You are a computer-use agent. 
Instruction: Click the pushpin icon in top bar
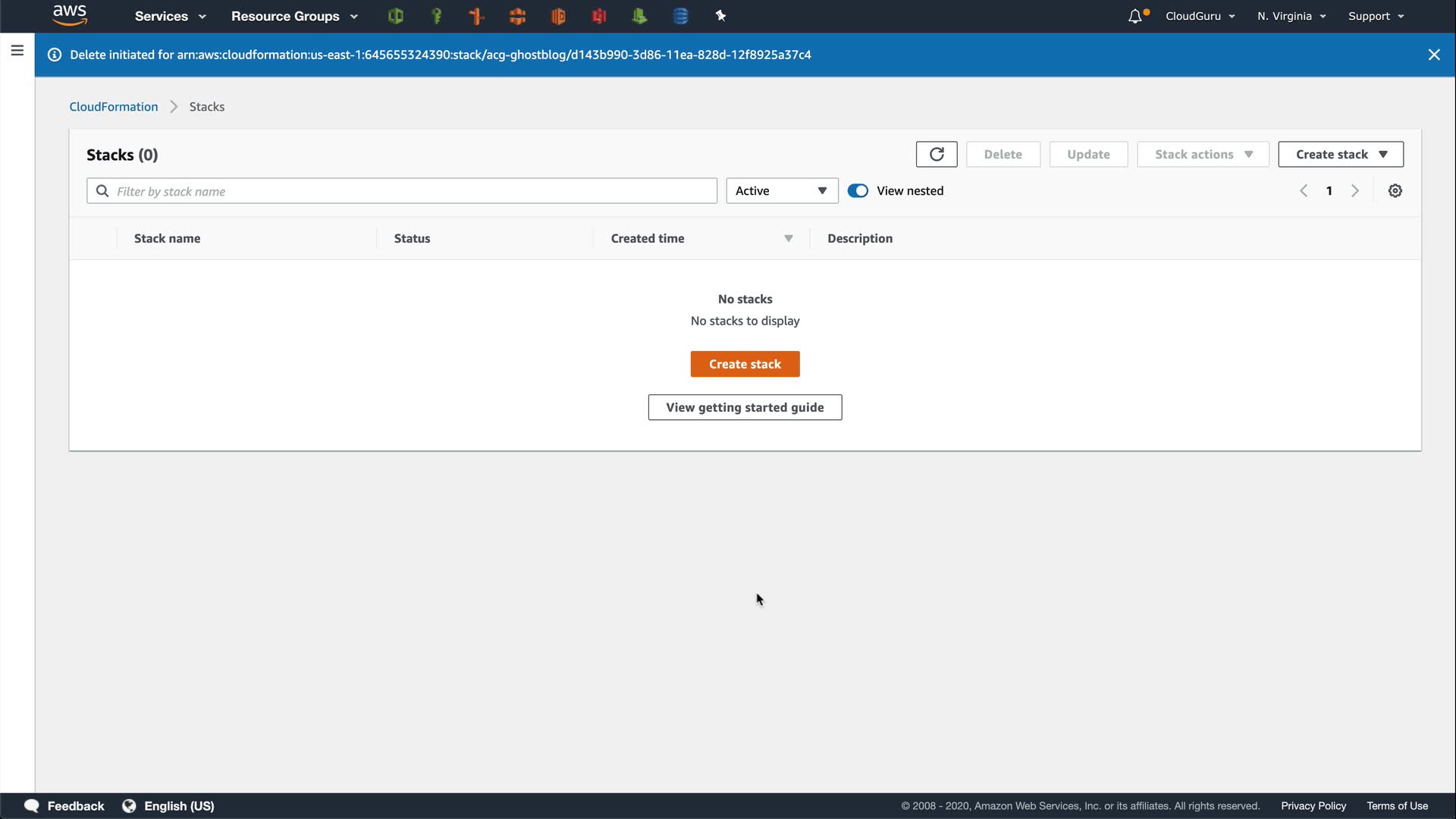click(720, 16)
